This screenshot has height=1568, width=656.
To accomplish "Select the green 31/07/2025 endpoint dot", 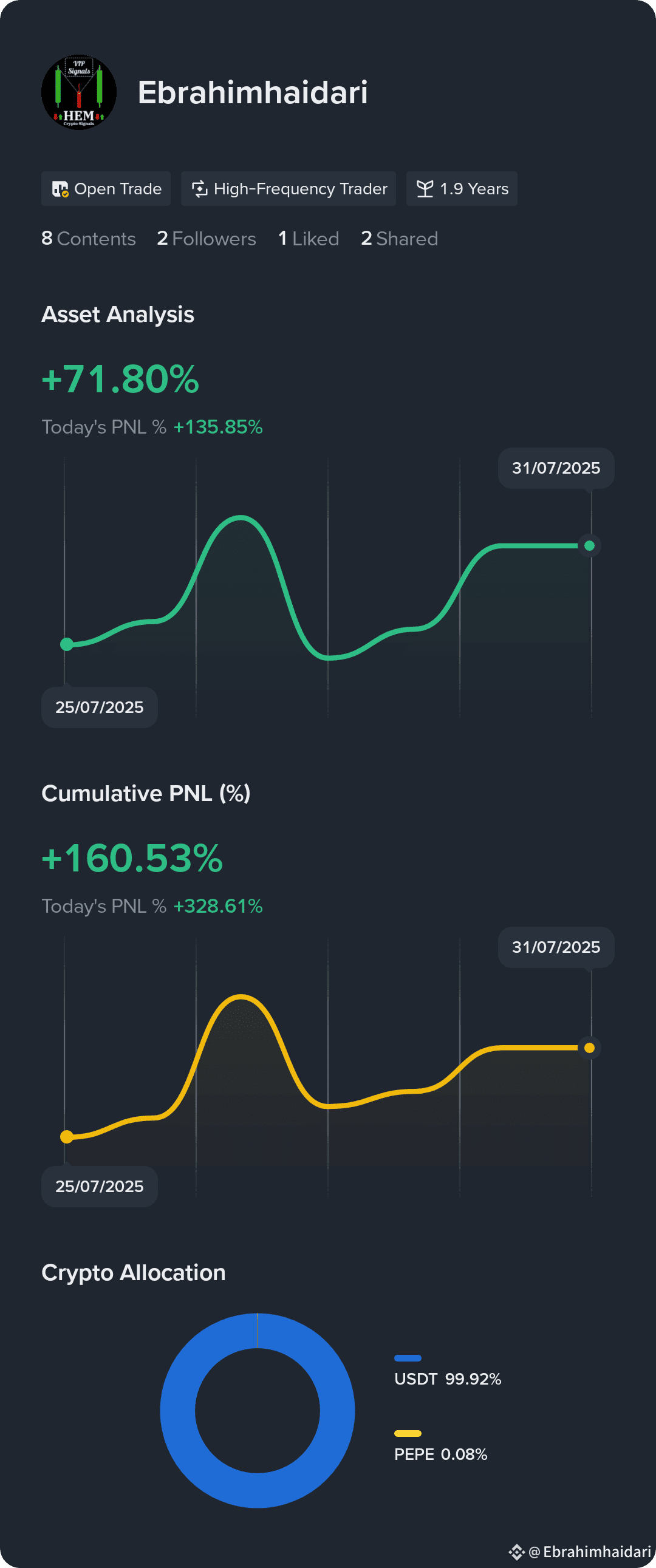I will pyautogui.click(x=589, y=545).
